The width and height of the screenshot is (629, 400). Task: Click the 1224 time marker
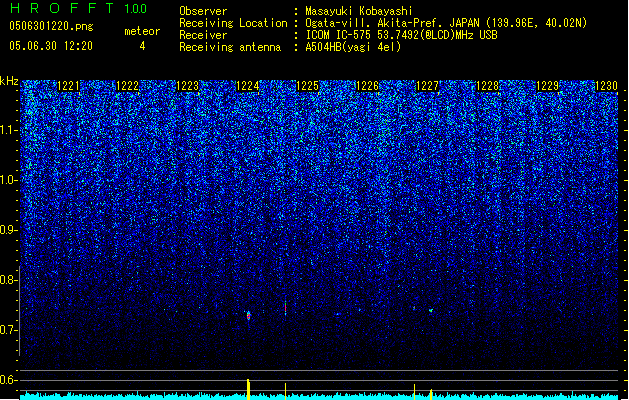(x=248, y=86)
